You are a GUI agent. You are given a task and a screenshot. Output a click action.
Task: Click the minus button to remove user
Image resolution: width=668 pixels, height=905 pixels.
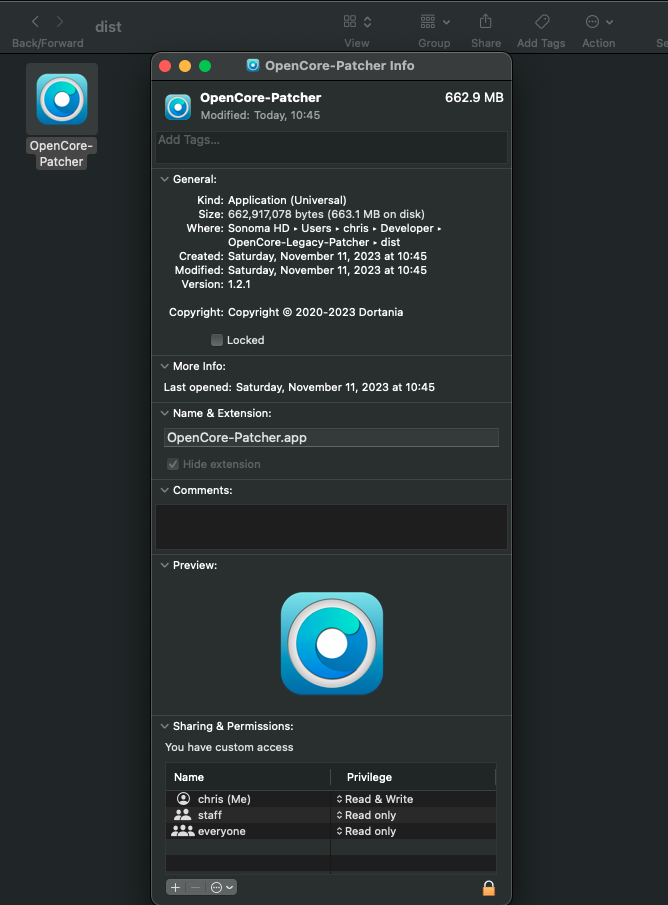195,887
